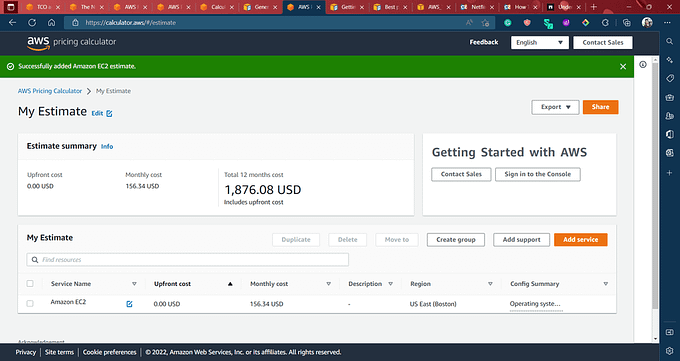
Task: Click the Share button
Action: (x=600, y=107)
